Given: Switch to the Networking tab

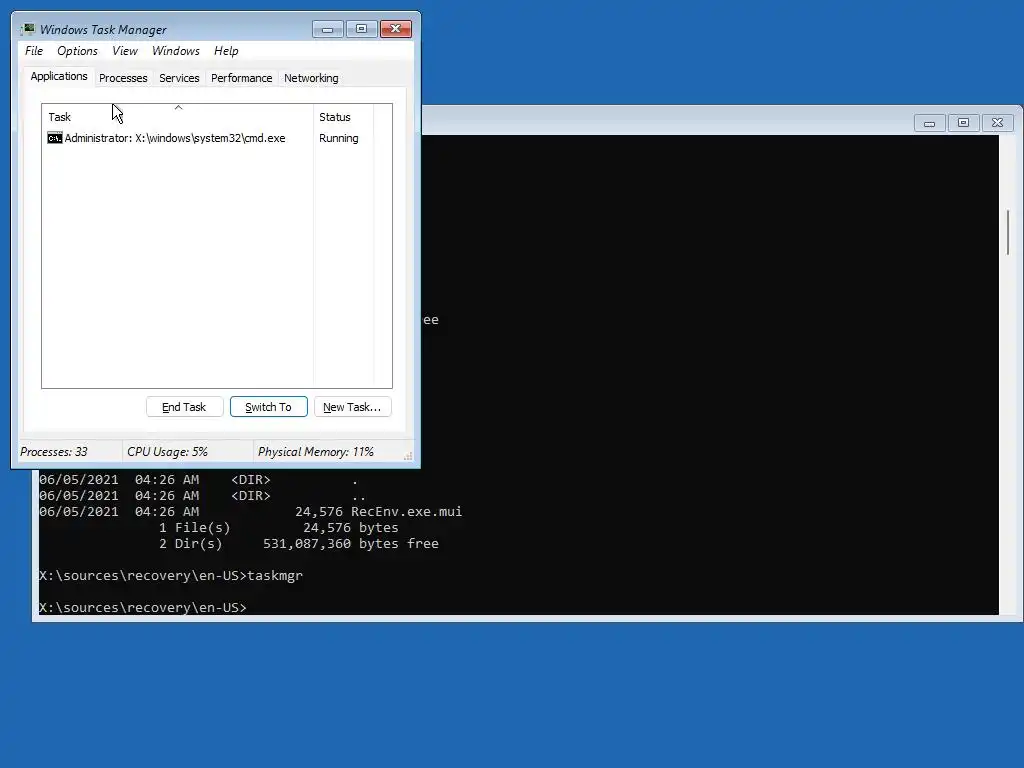Looking at the screenshot, I should pos(311,78).
